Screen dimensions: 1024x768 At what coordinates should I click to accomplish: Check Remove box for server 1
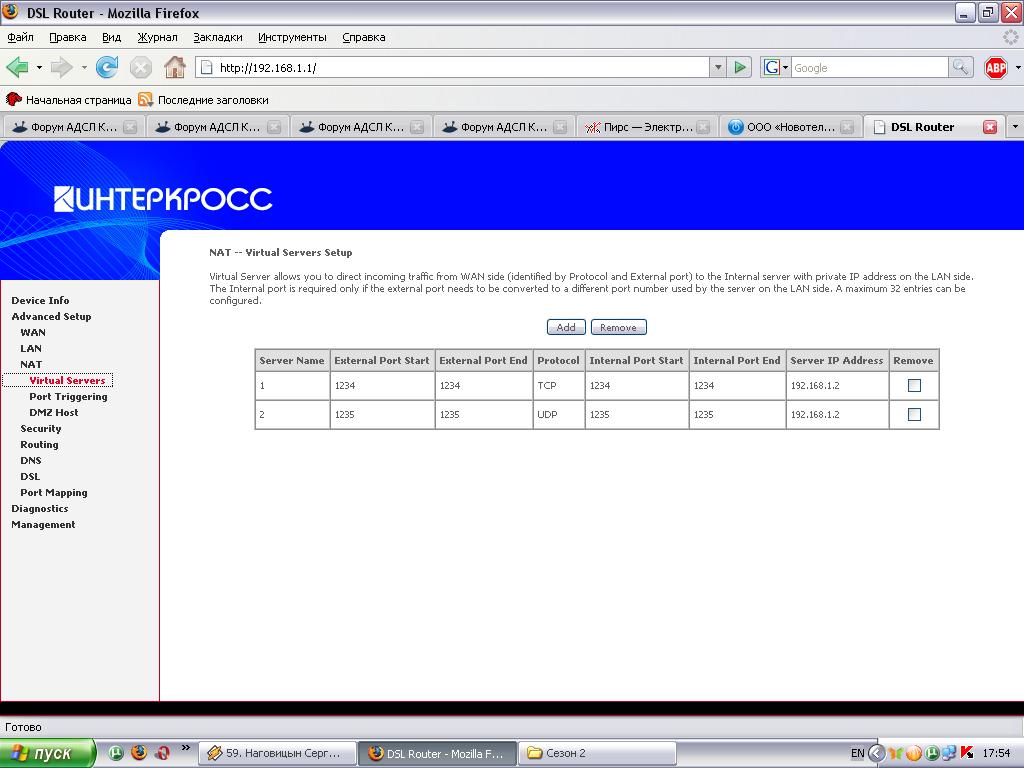point(914,385)
